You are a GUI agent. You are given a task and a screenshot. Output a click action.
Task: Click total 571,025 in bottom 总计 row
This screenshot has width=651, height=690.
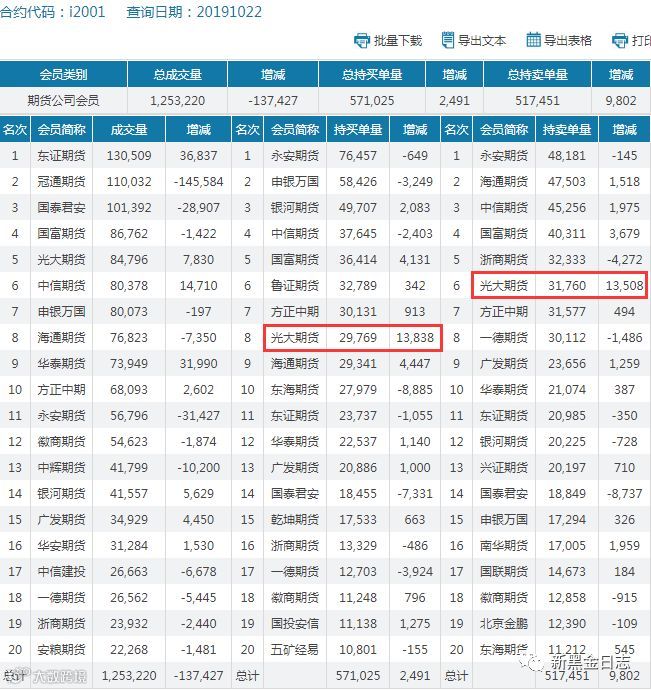pyautogui.click(x=358, y=675)
